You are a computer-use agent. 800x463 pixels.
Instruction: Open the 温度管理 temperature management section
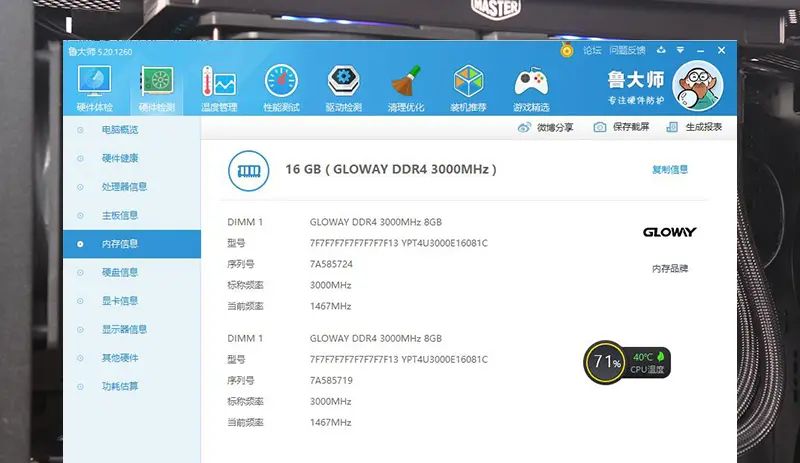tap(219, 89)
